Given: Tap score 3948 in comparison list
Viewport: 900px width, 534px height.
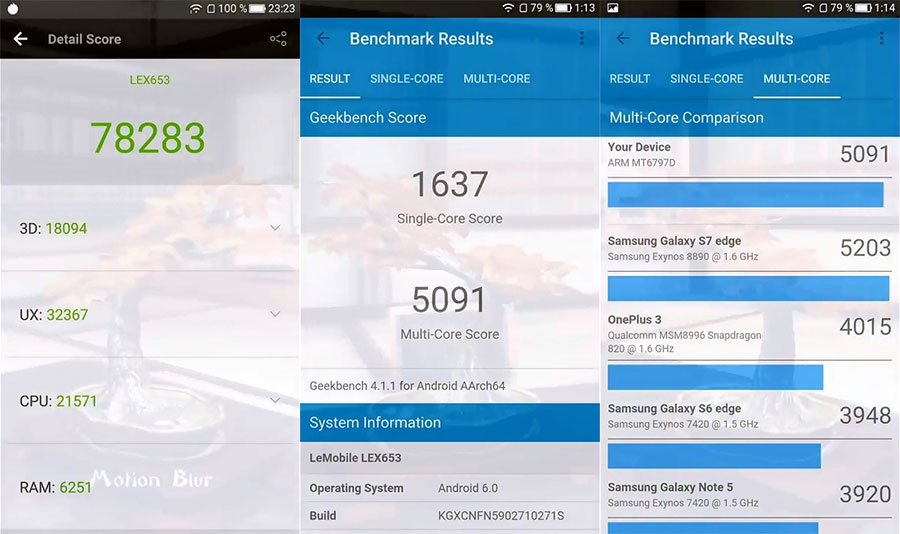Looking at the screenshot, I should coord(865,415).
